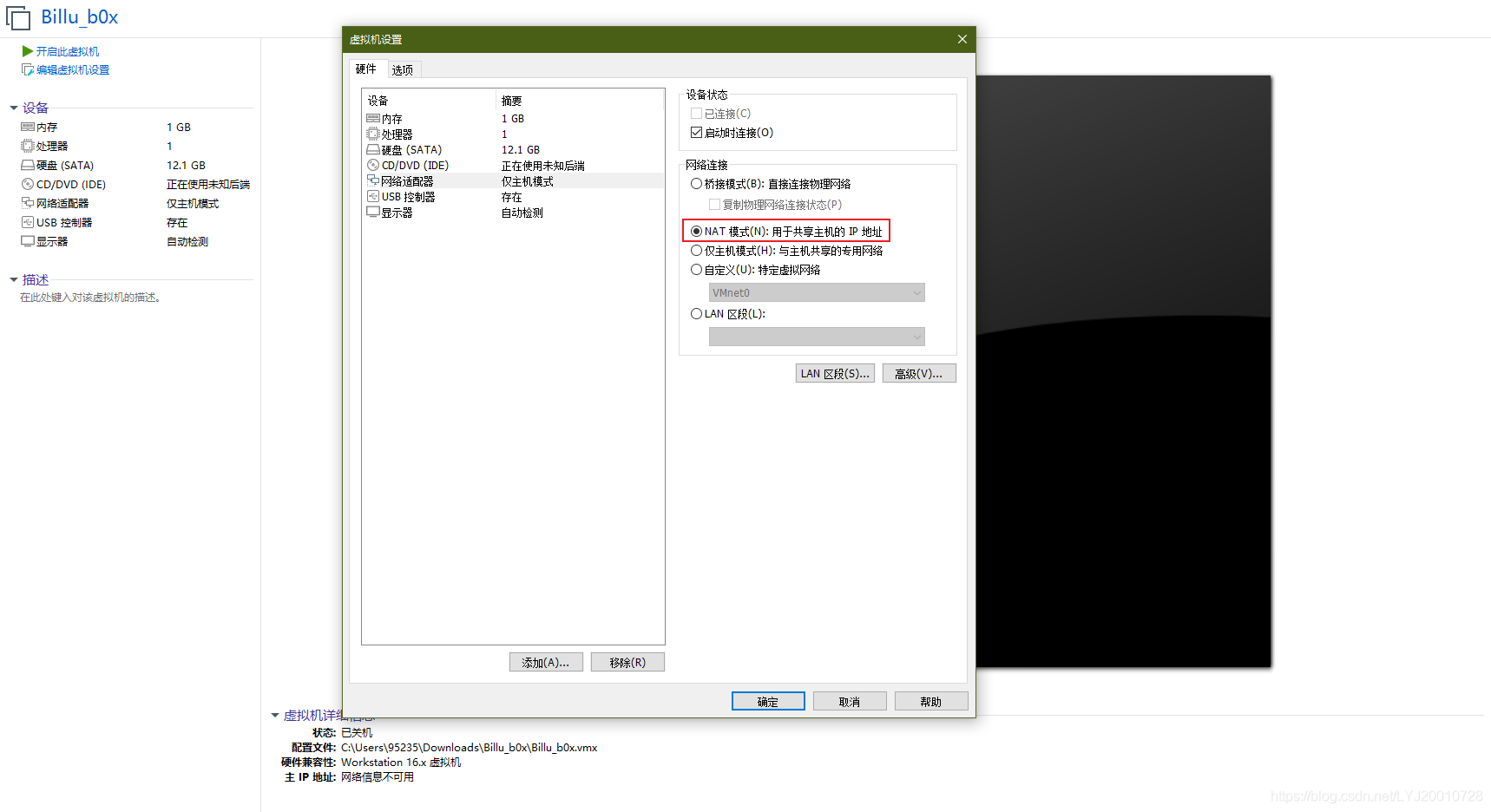The image size is (1491, 812).
Task: Switch to the 硬件 tab
Action: (366, 69)
